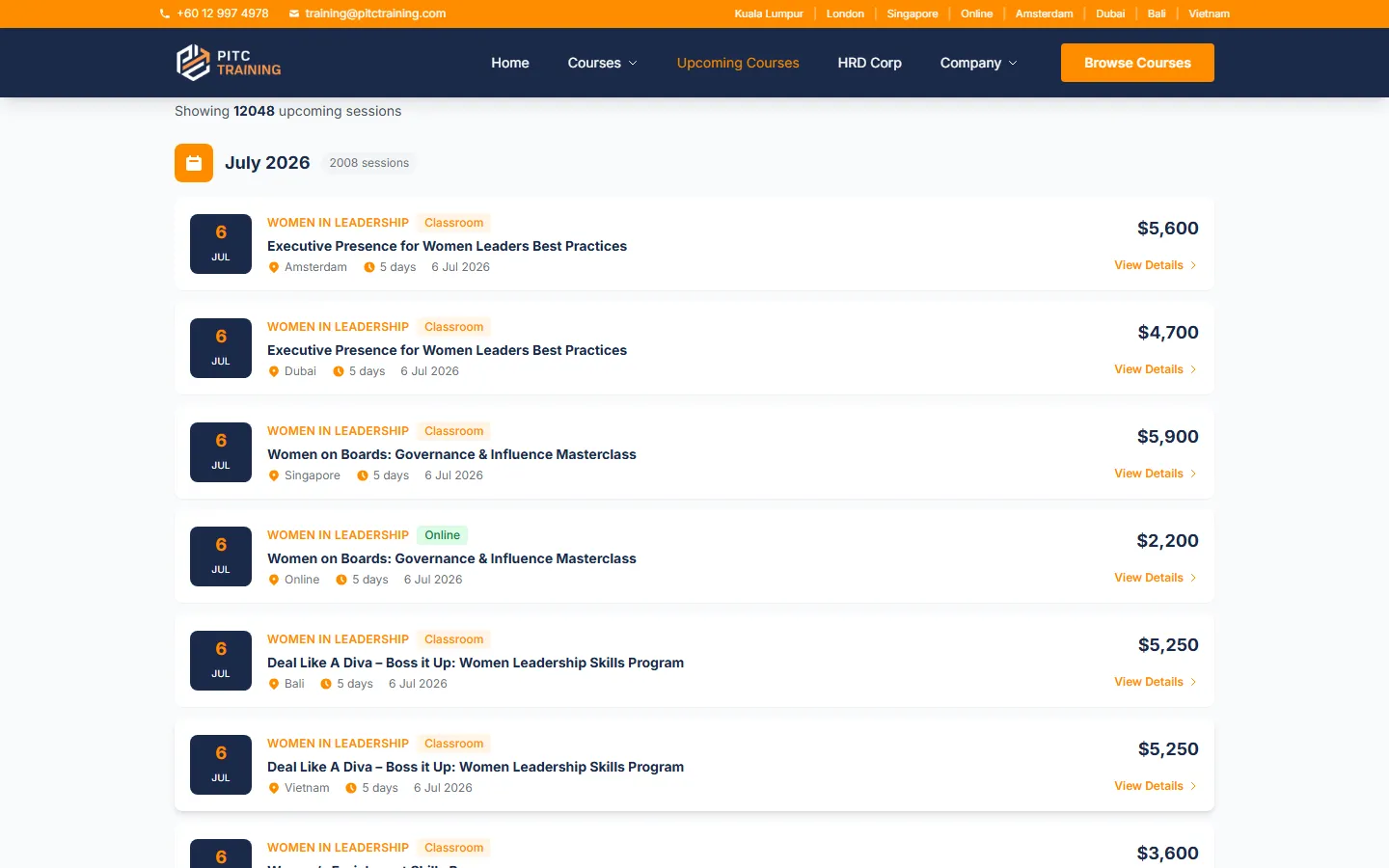Click location pin icon in Online session row

274,580
